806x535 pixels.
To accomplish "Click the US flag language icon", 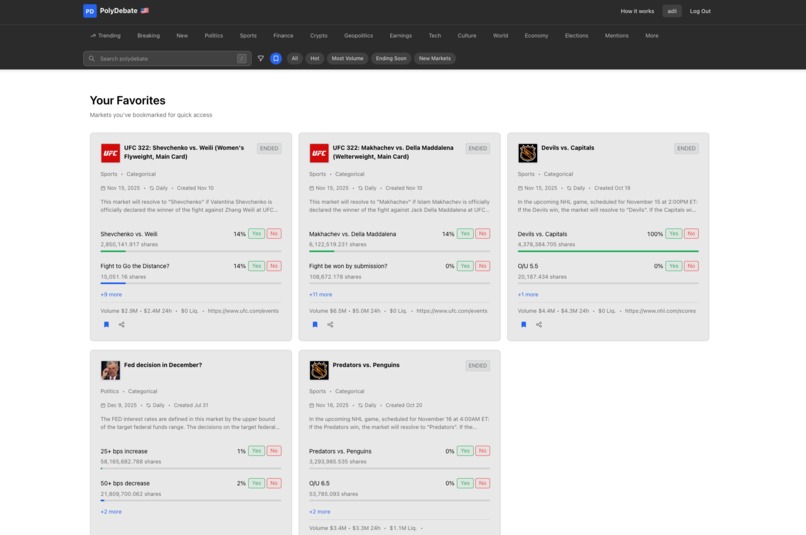I will point(145,10).
